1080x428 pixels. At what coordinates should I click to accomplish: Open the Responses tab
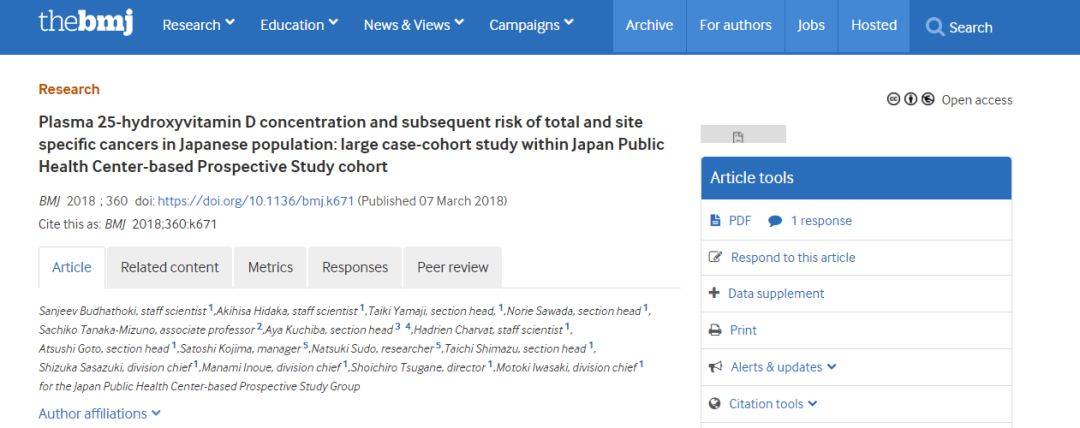click(x=355, y=267)
